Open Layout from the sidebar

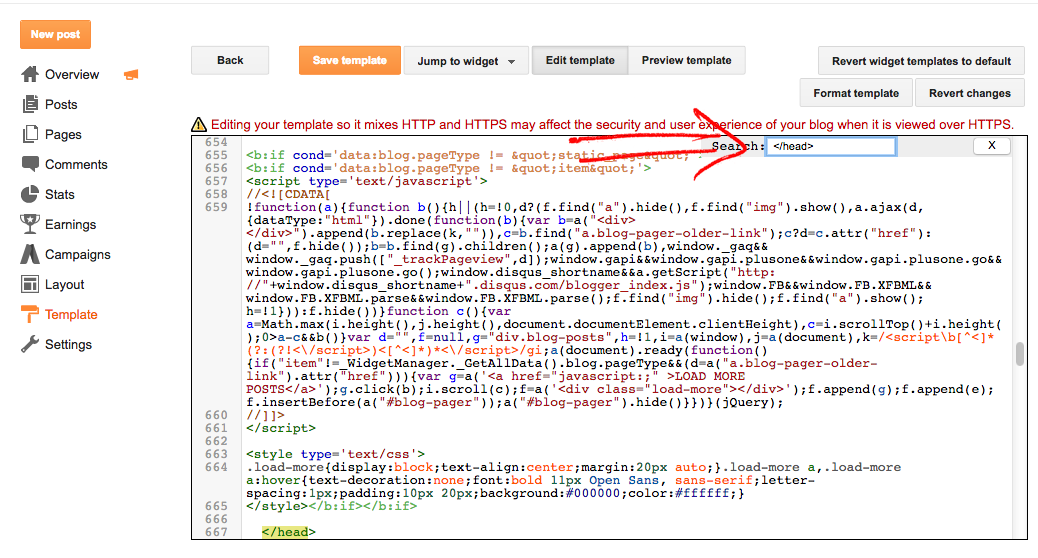click(64, 285)
